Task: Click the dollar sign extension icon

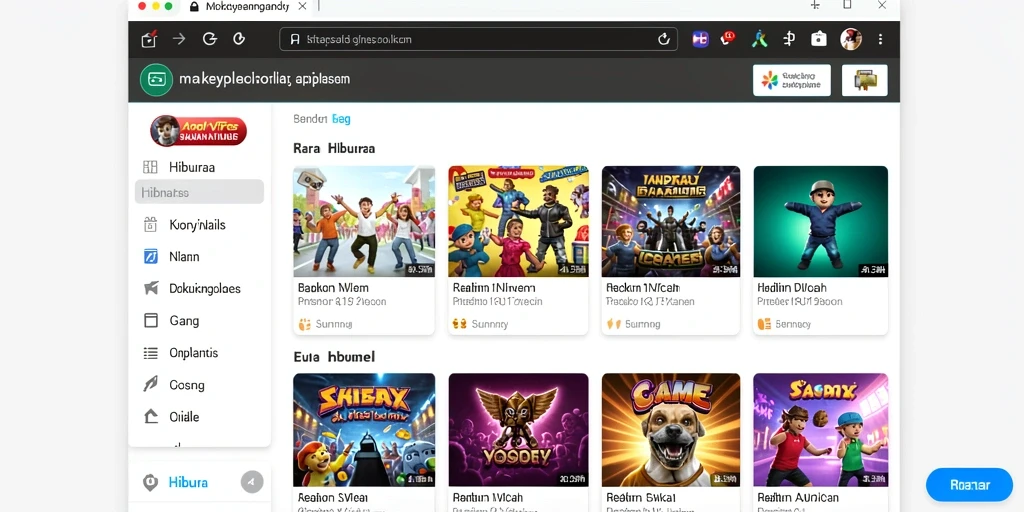Action: coord(789,39)
